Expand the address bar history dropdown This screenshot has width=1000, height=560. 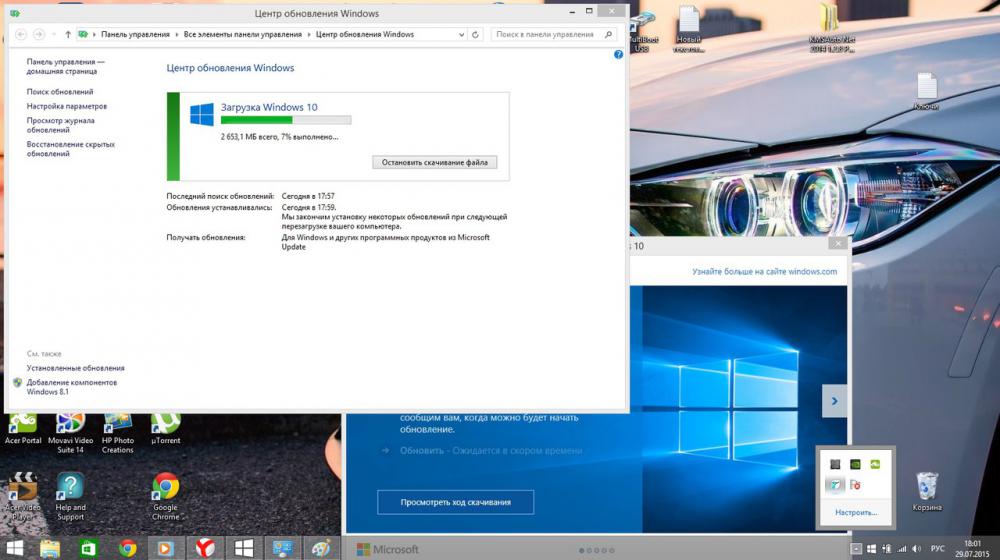[x=461, y=34]
